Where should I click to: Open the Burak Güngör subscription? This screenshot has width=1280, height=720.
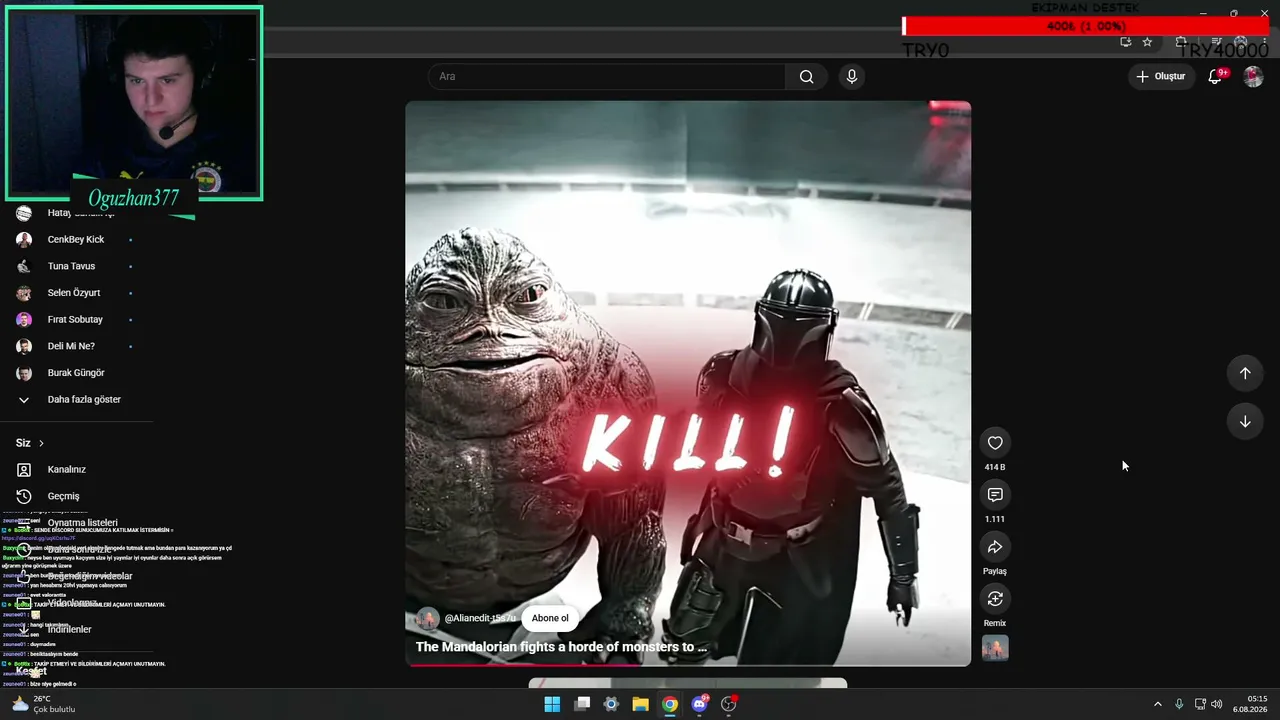tap(77, 373)
